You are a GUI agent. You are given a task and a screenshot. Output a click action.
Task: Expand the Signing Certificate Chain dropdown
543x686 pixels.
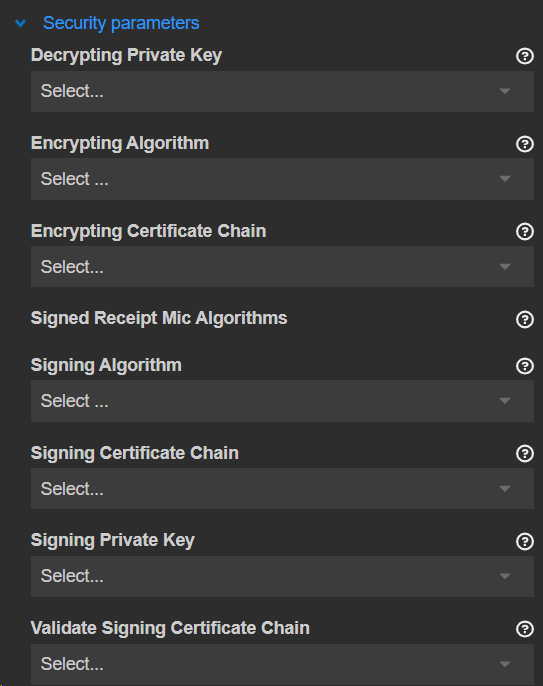(x=282, y=489)
